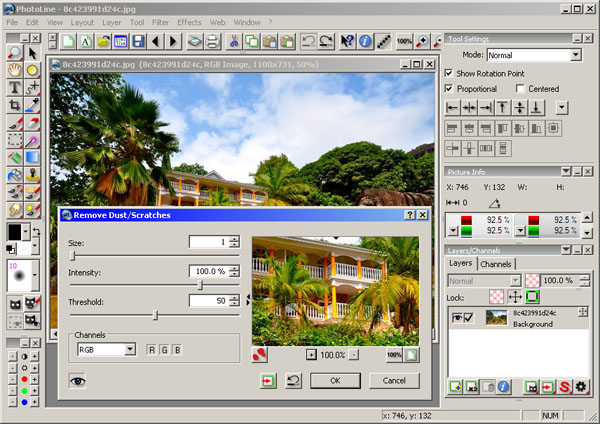Select the Text tool in the toolbox
This screenshot has height=424, width=600.
coord(15,87)
